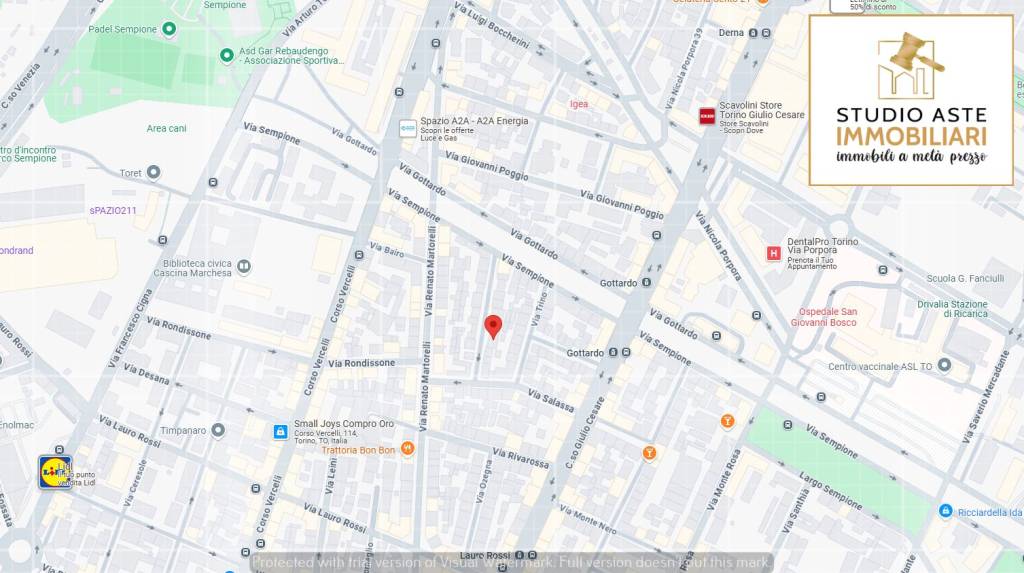Select the Derna transit stop label
Viewport: 1024px width, 573px height.
731,33
